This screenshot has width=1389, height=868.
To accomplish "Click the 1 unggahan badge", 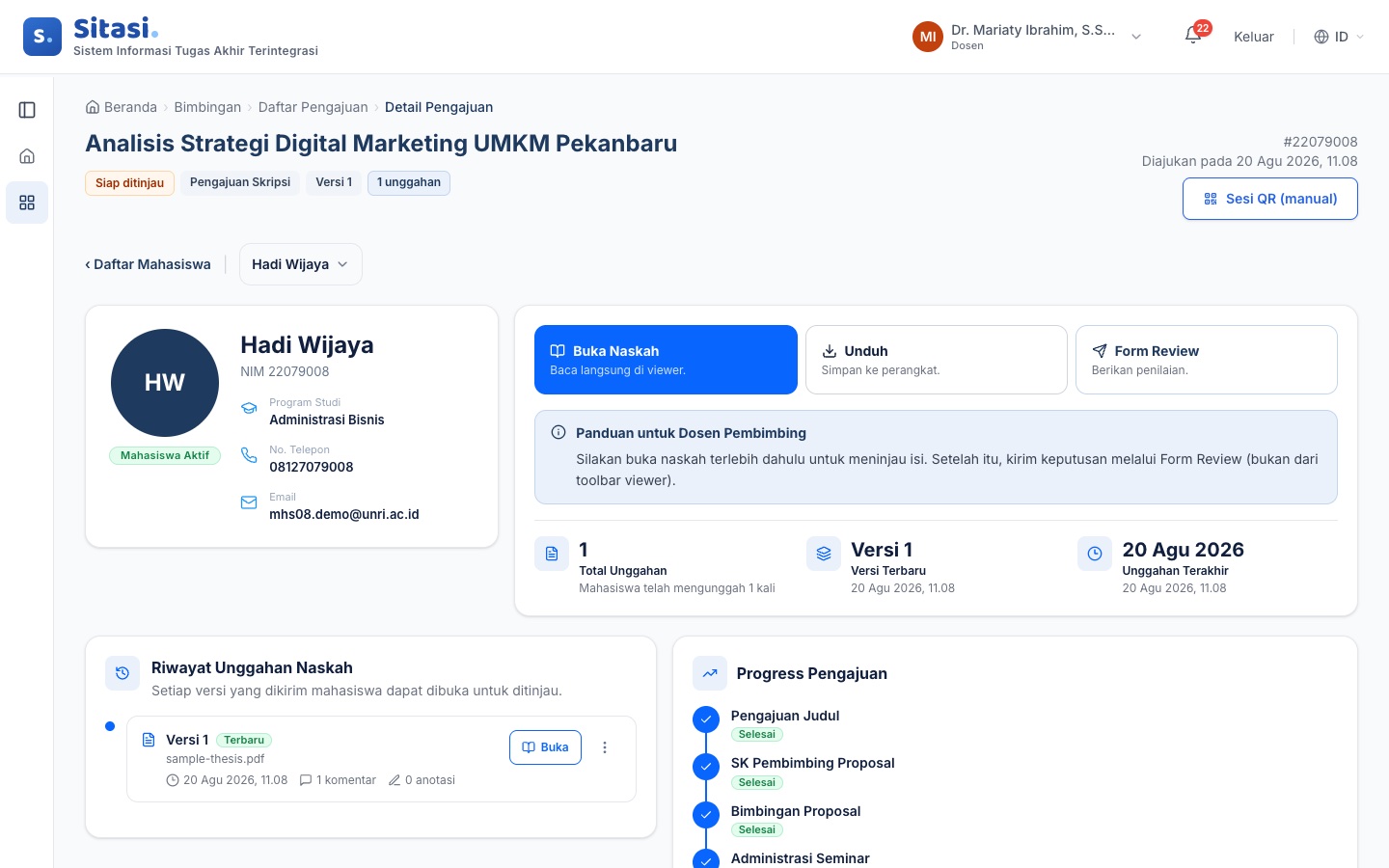I will [409, 182].
